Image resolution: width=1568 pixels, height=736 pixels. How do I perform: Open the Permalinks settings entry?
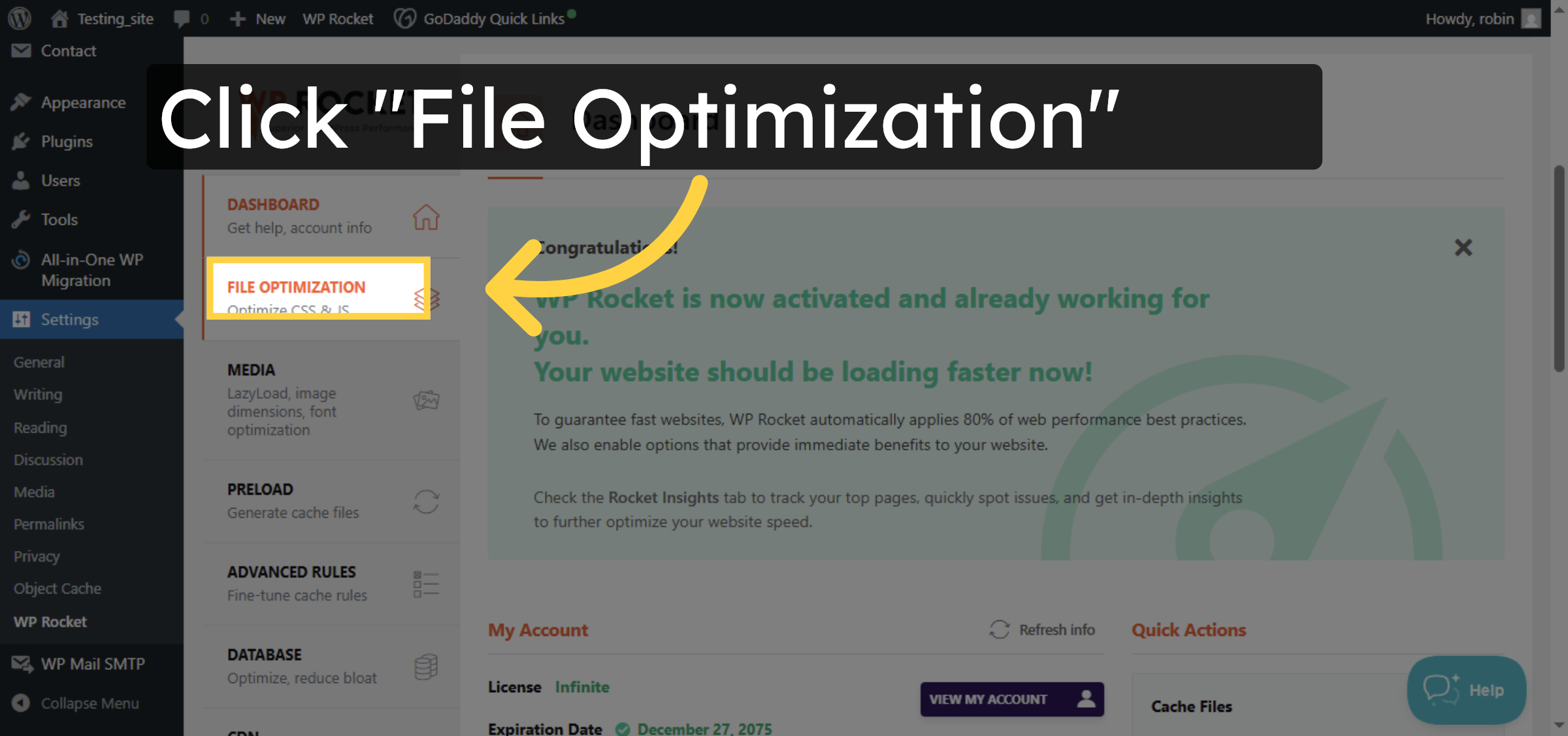pyautogui.click(x=48, y=524)
